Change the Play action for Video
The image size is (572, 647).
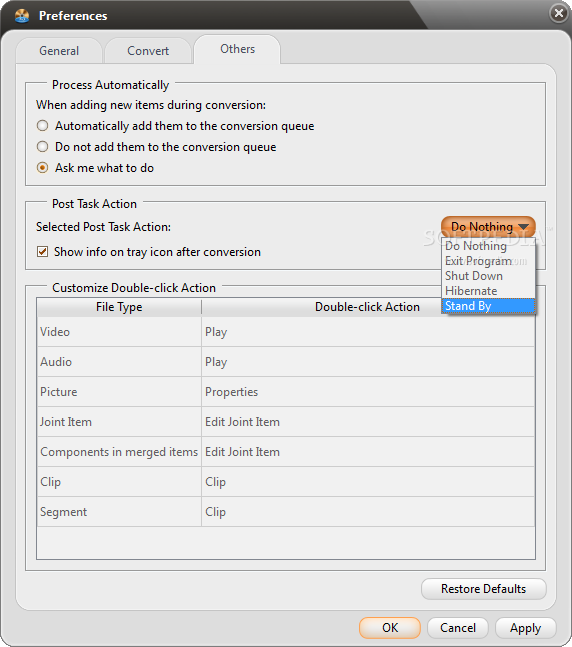(x=368, y=332)
